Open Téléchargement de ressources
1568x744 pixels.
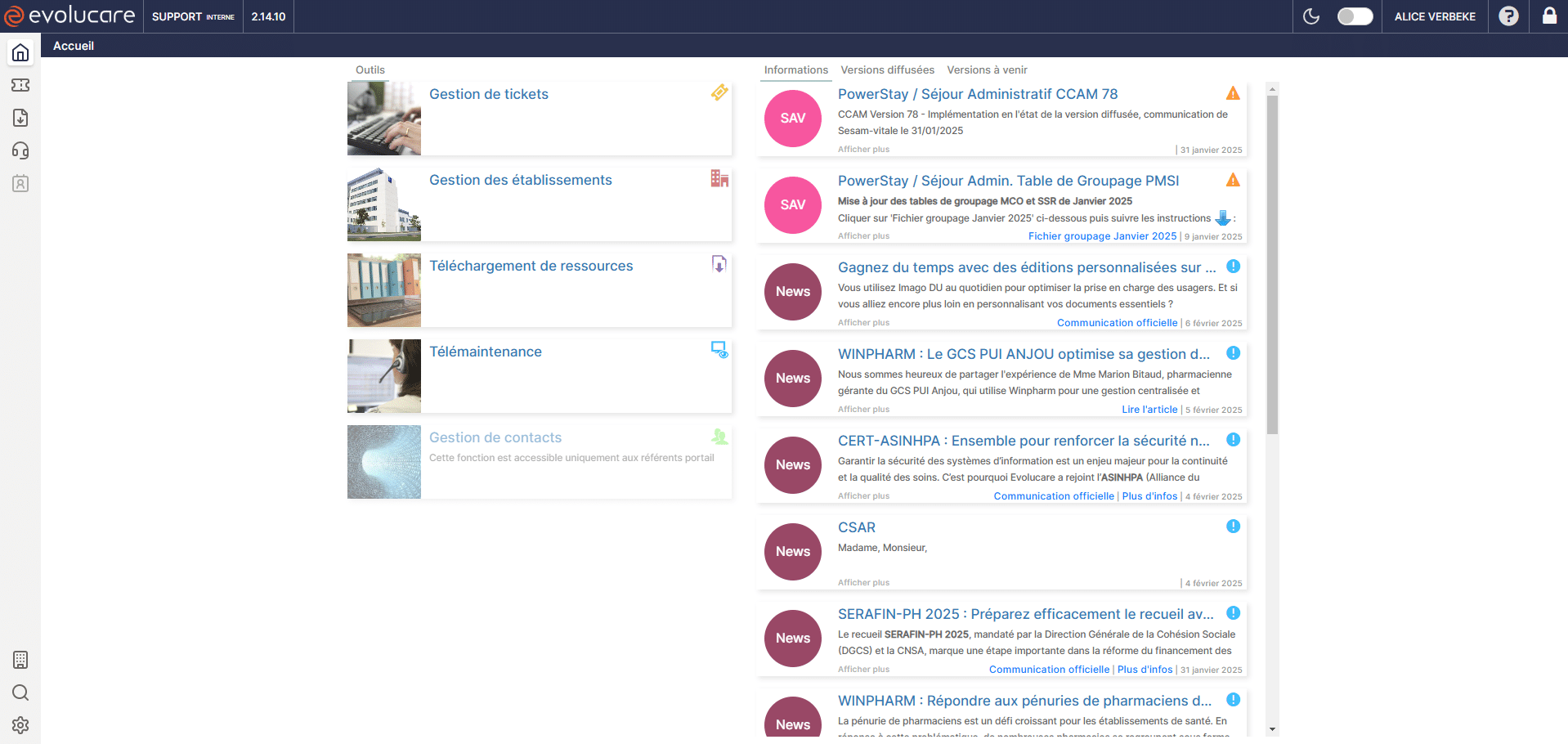click(x=531, y=266)
